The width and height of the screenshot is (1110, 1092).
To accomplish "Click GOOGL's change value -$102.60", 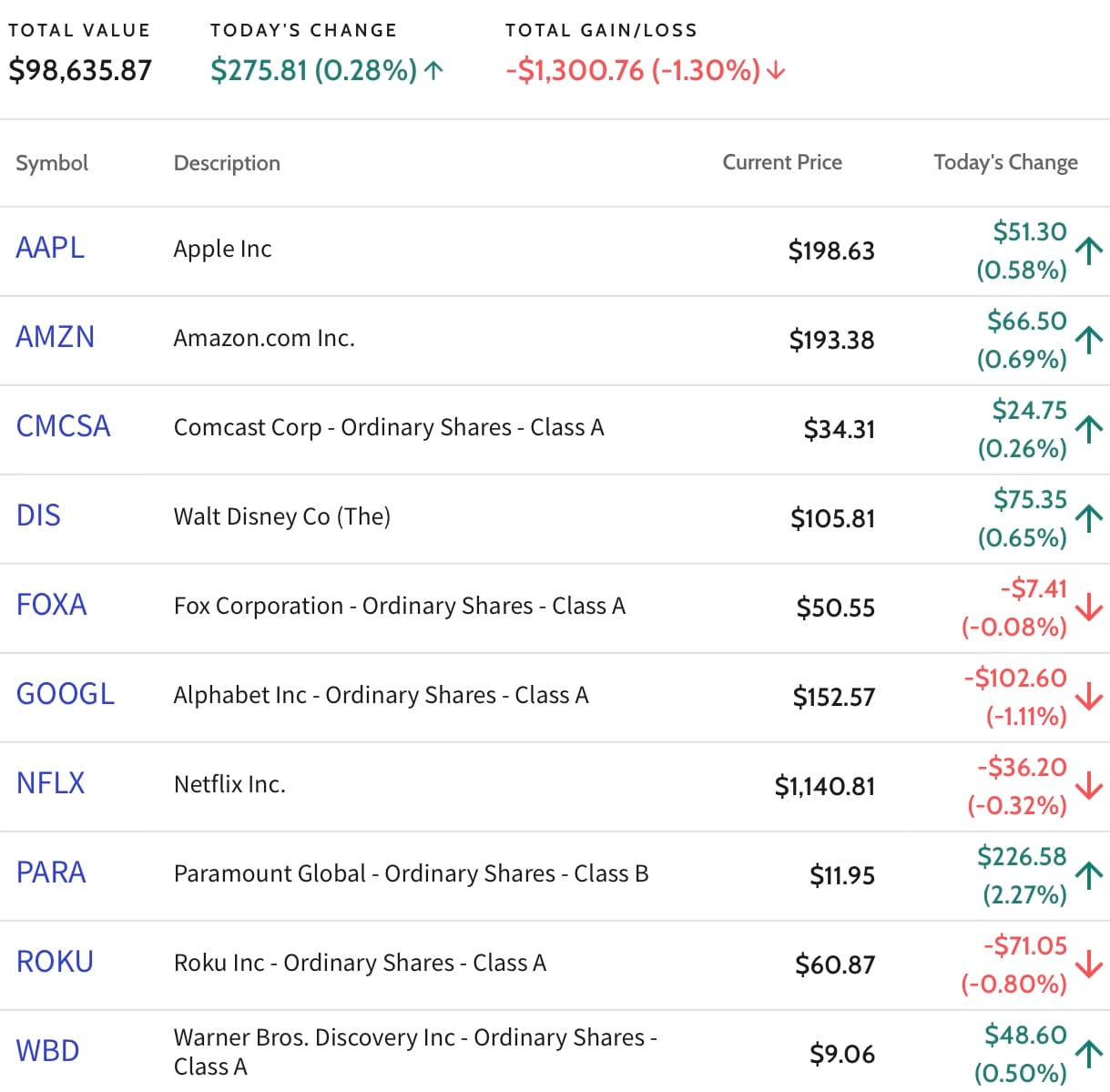I will 1015,678.
